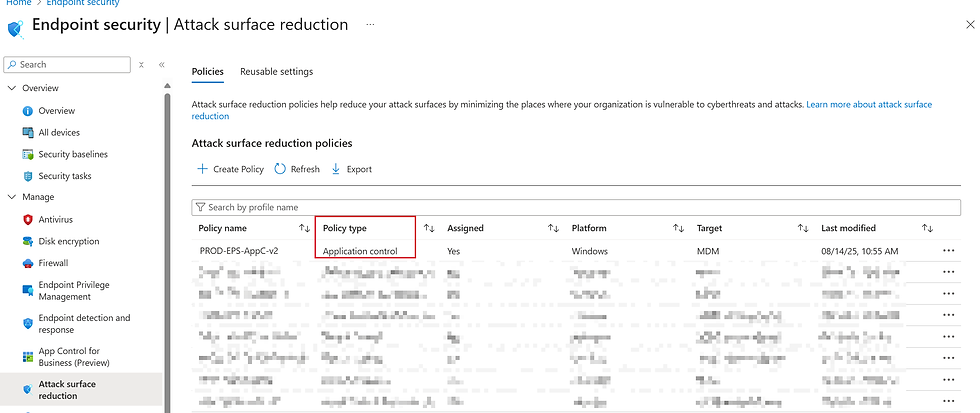Open Firewall in sidebar

pyautogui.click(x=52, y=263)
